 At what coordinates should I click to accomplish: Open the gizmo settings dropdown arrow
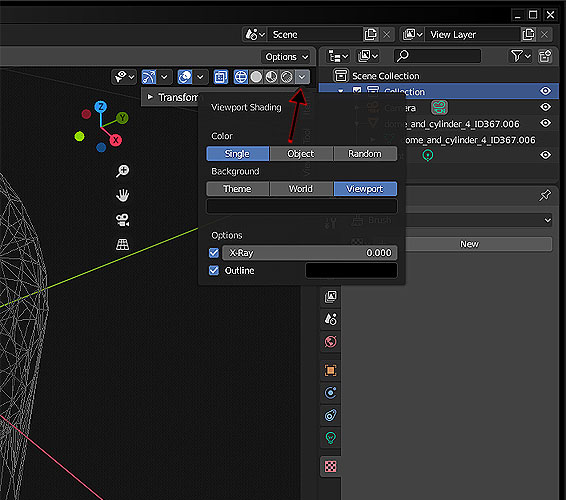click(164, 77)
